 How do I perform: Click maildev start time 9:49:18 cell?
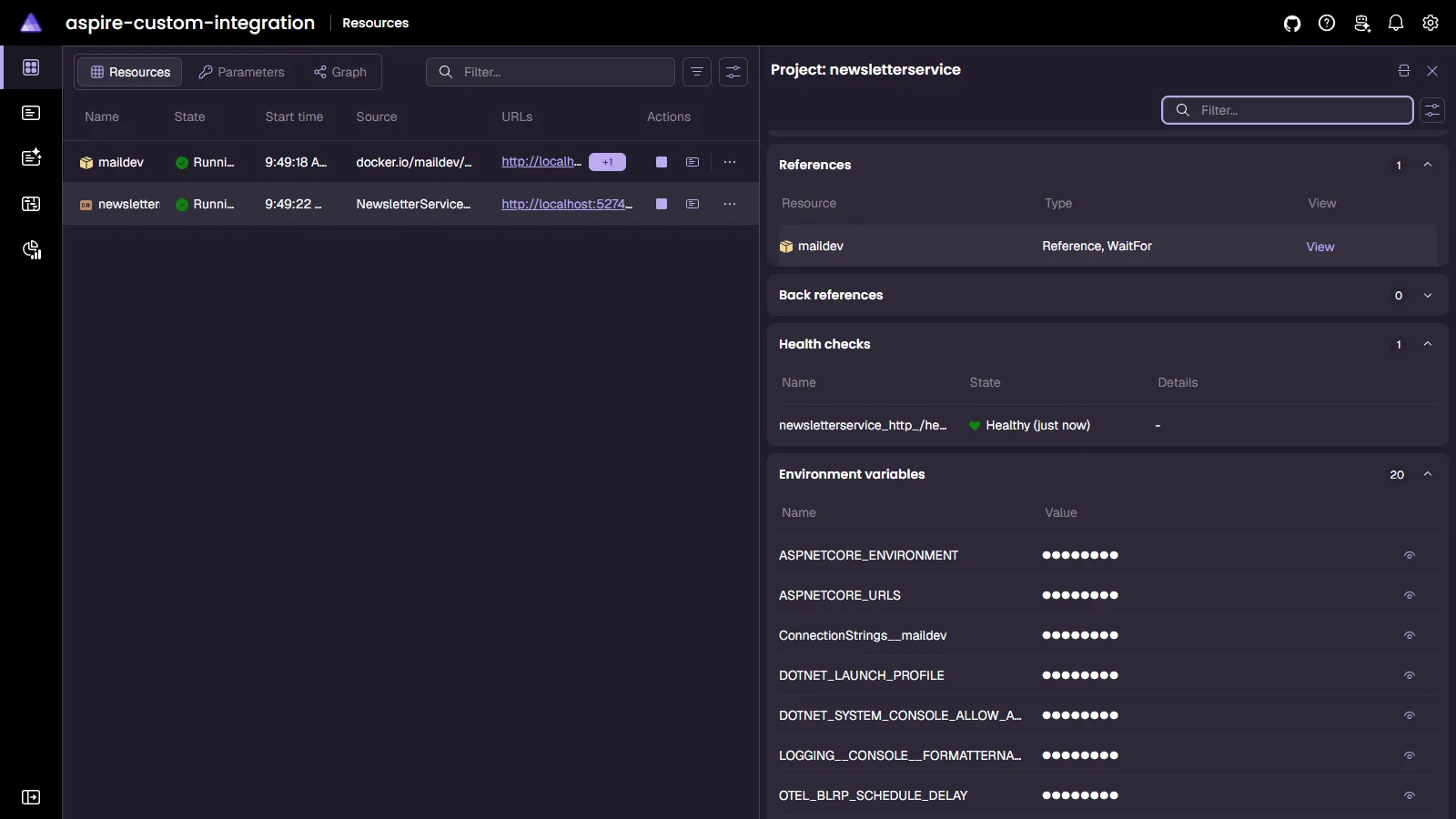296,162
